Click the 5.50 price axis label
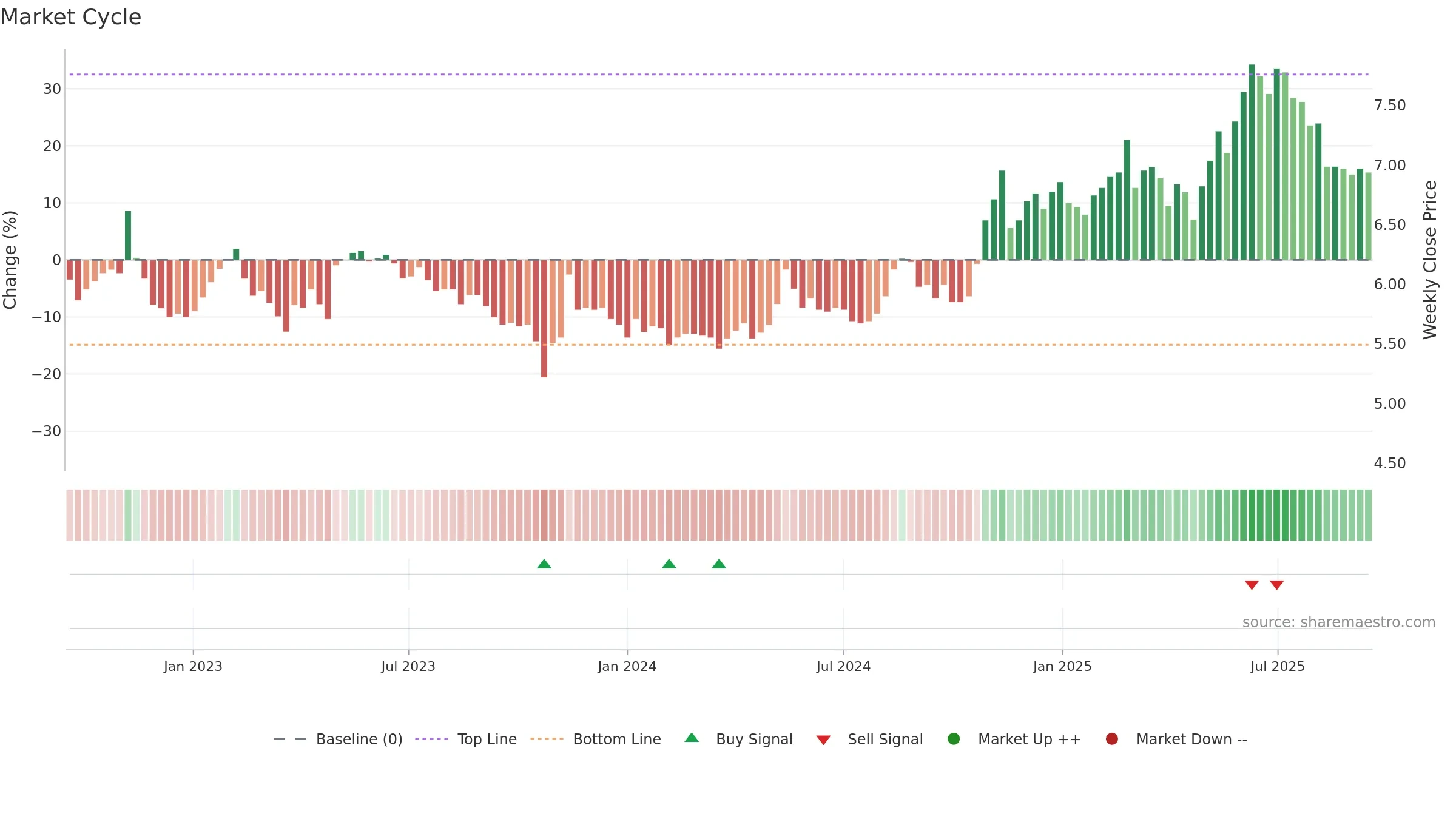 click(x=1390, y=344)
